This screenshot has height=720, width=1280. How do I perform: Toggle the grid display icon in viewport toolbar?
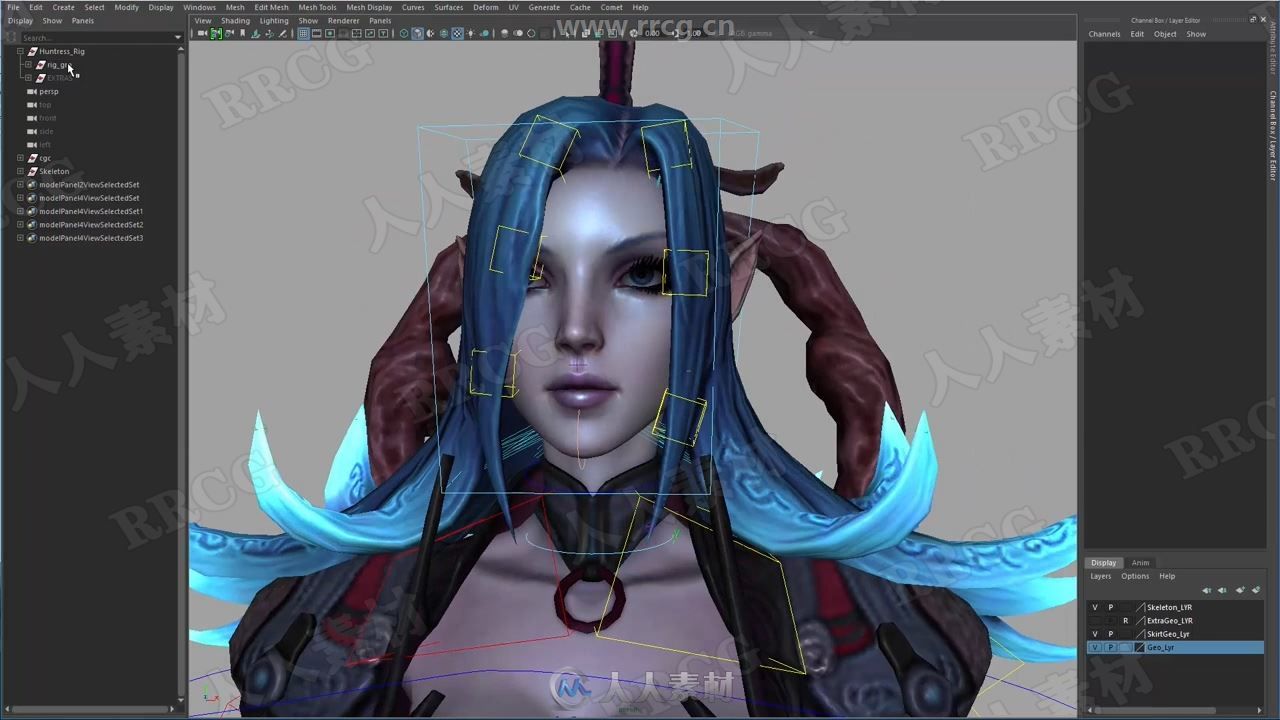pos(303,33)
